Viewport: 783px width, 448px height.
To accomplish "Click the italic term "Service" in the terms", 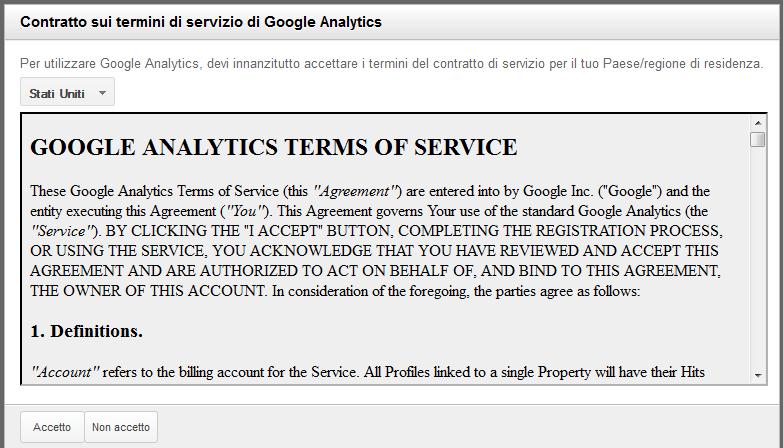I will click(63, 231).
